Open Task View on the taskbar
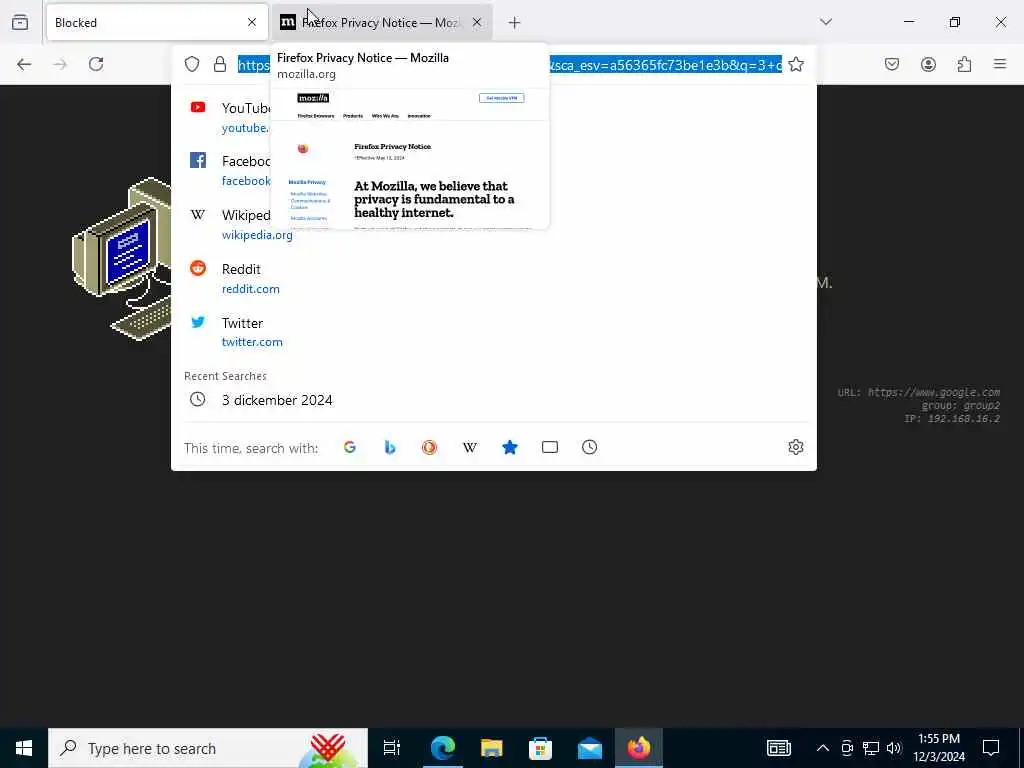Viewport: 1024px width, 768px height. pos(392,748)
